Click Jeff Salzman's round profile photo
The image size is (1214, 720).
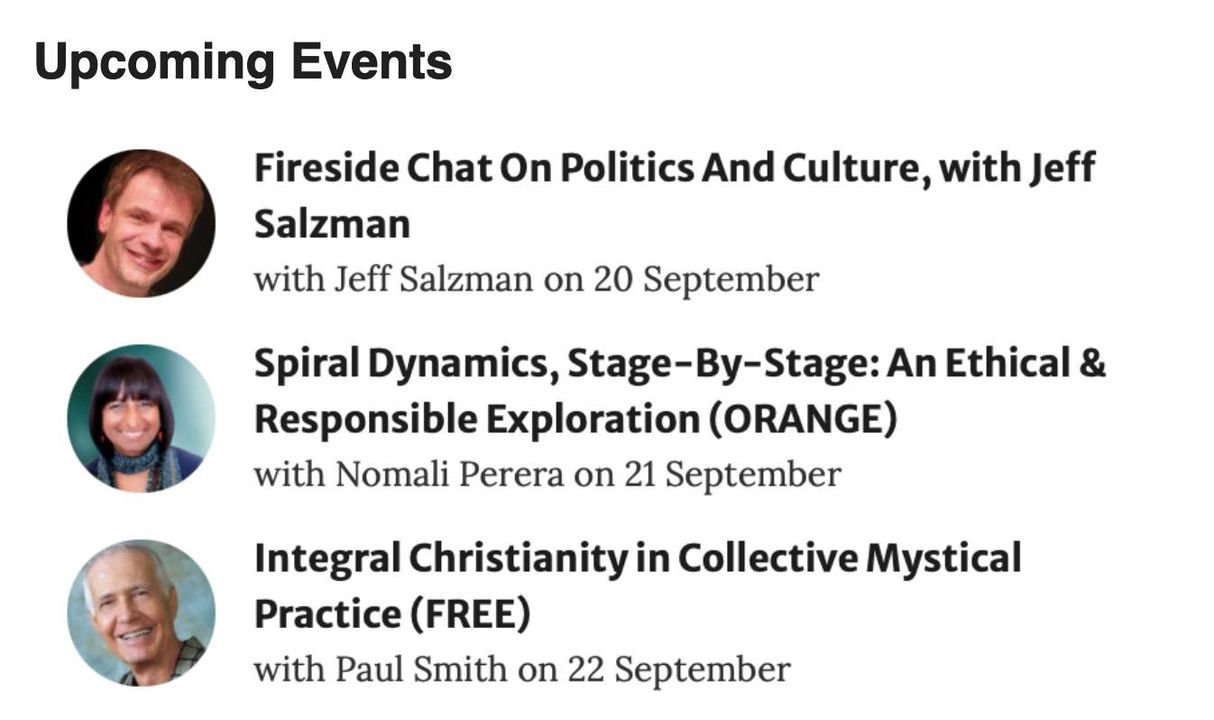click(x=141, y=223)
